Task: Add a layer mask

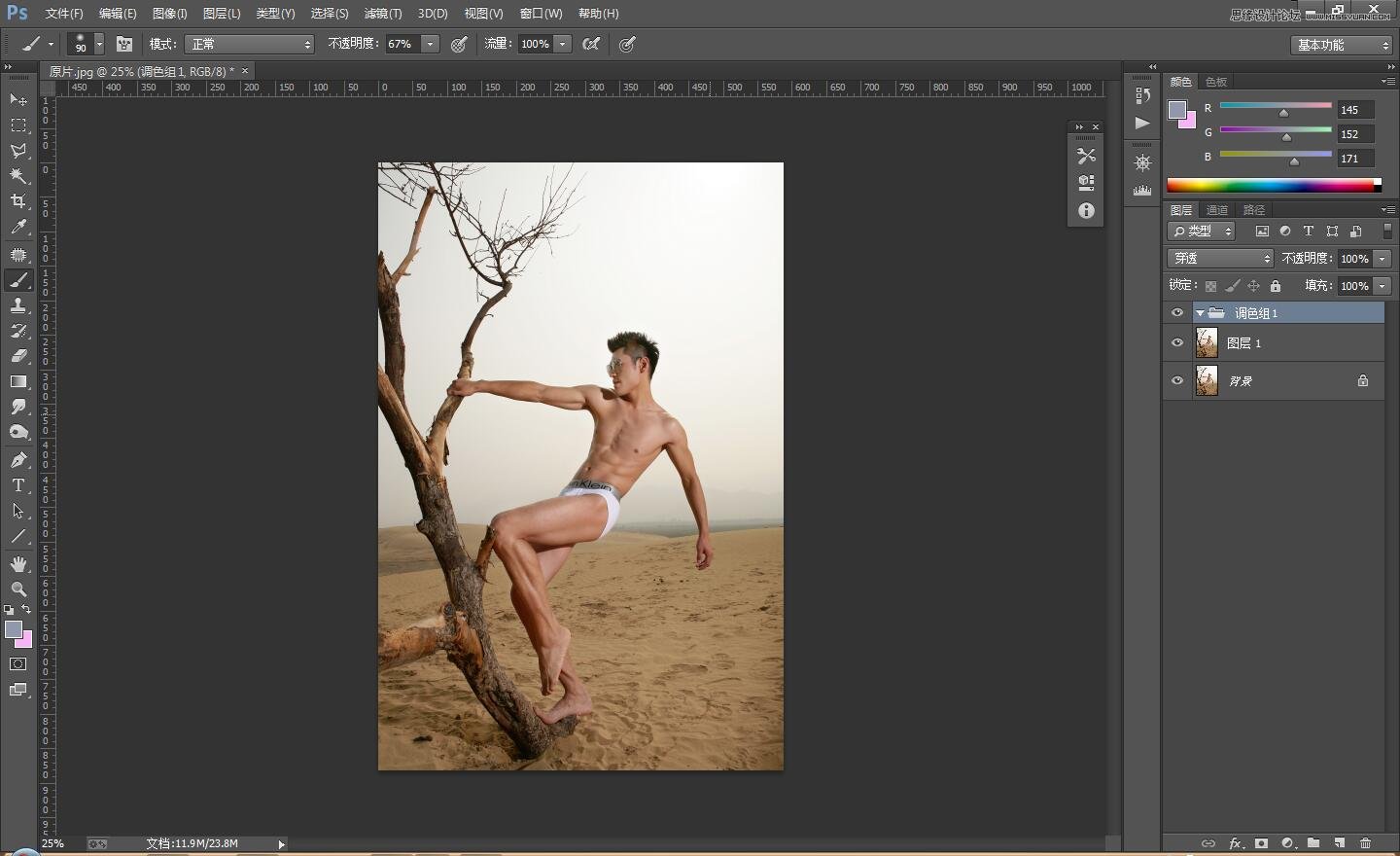Action: pyautogui.click(x=1261, y=843)
